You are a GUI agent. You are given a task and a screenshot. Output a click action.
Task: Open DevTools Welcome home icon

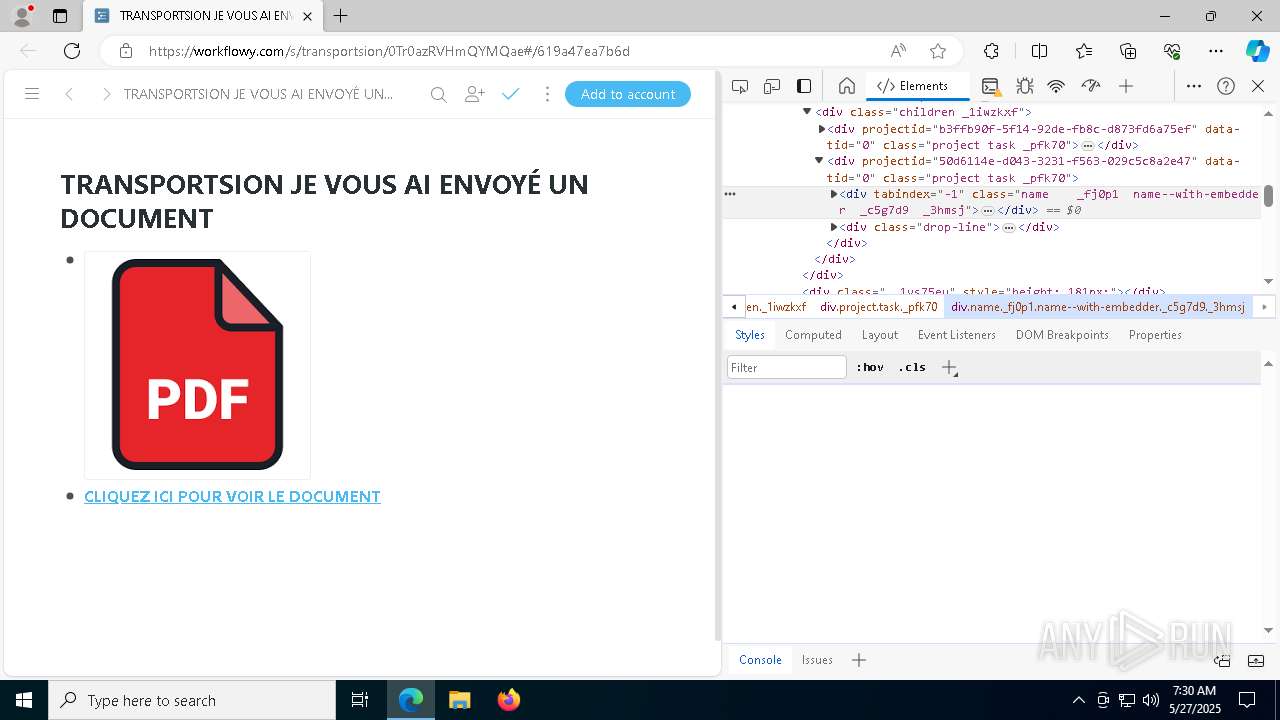[846, 86]
